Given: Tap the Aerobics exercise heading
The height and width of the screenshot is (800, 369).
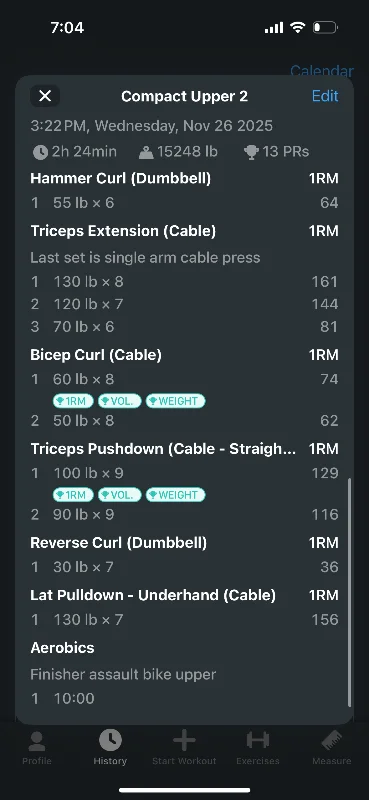Looking at the screenshot, I should coord(62,648).
